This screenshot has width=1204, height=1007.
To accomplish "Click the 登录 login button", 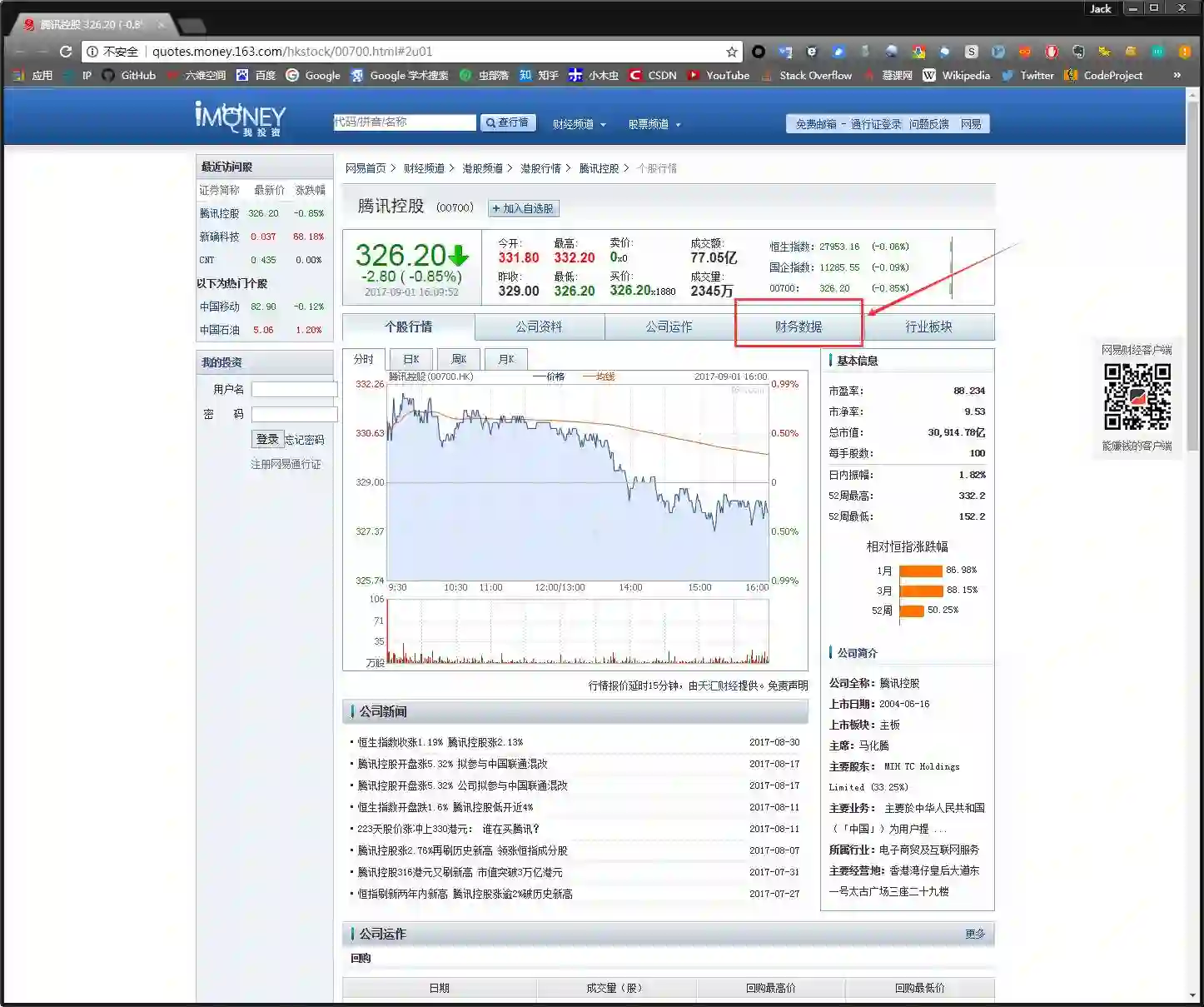I will click(267, 439).
